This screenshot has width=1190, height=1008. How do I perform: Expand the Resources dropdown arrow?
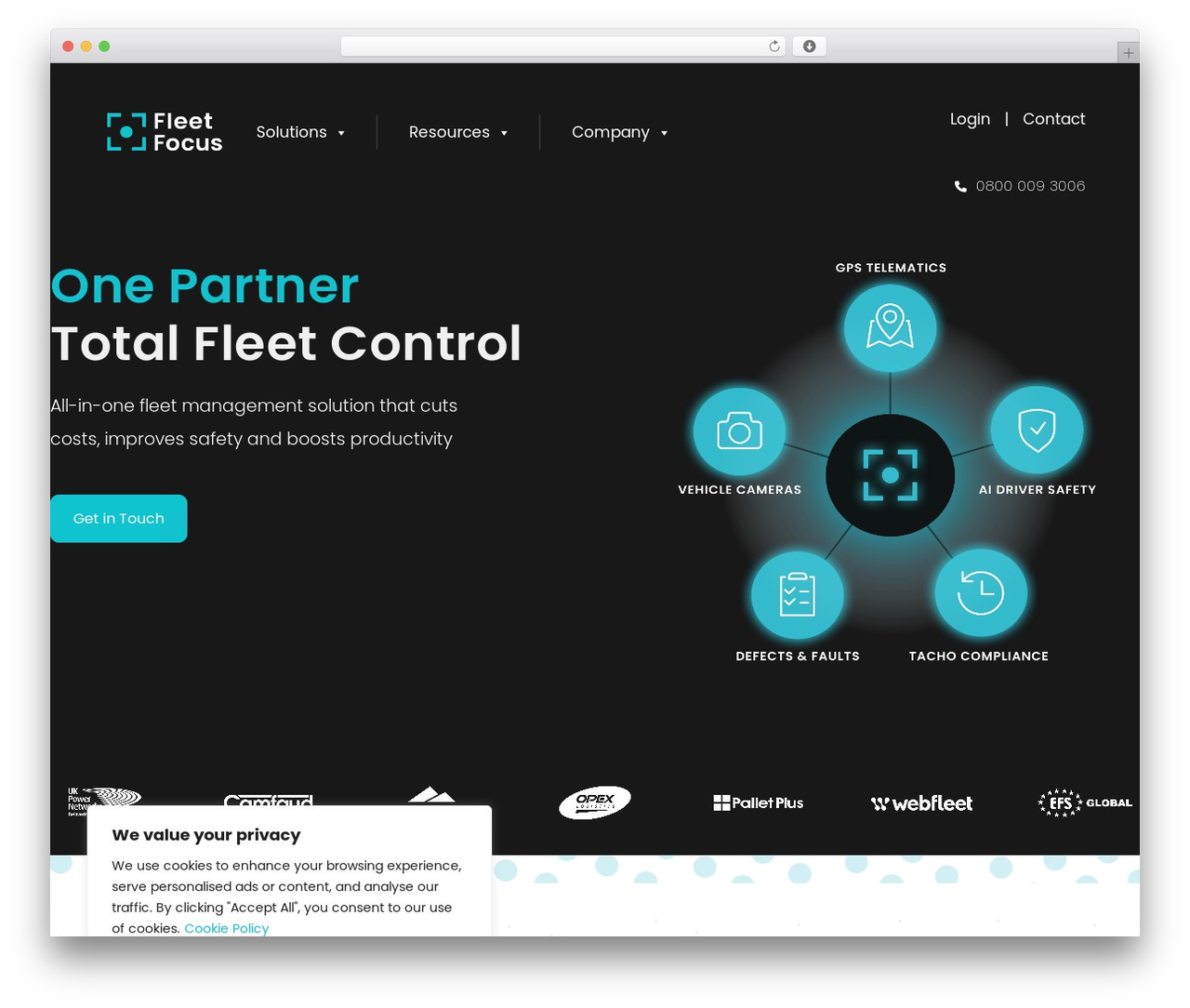point(504,133)
